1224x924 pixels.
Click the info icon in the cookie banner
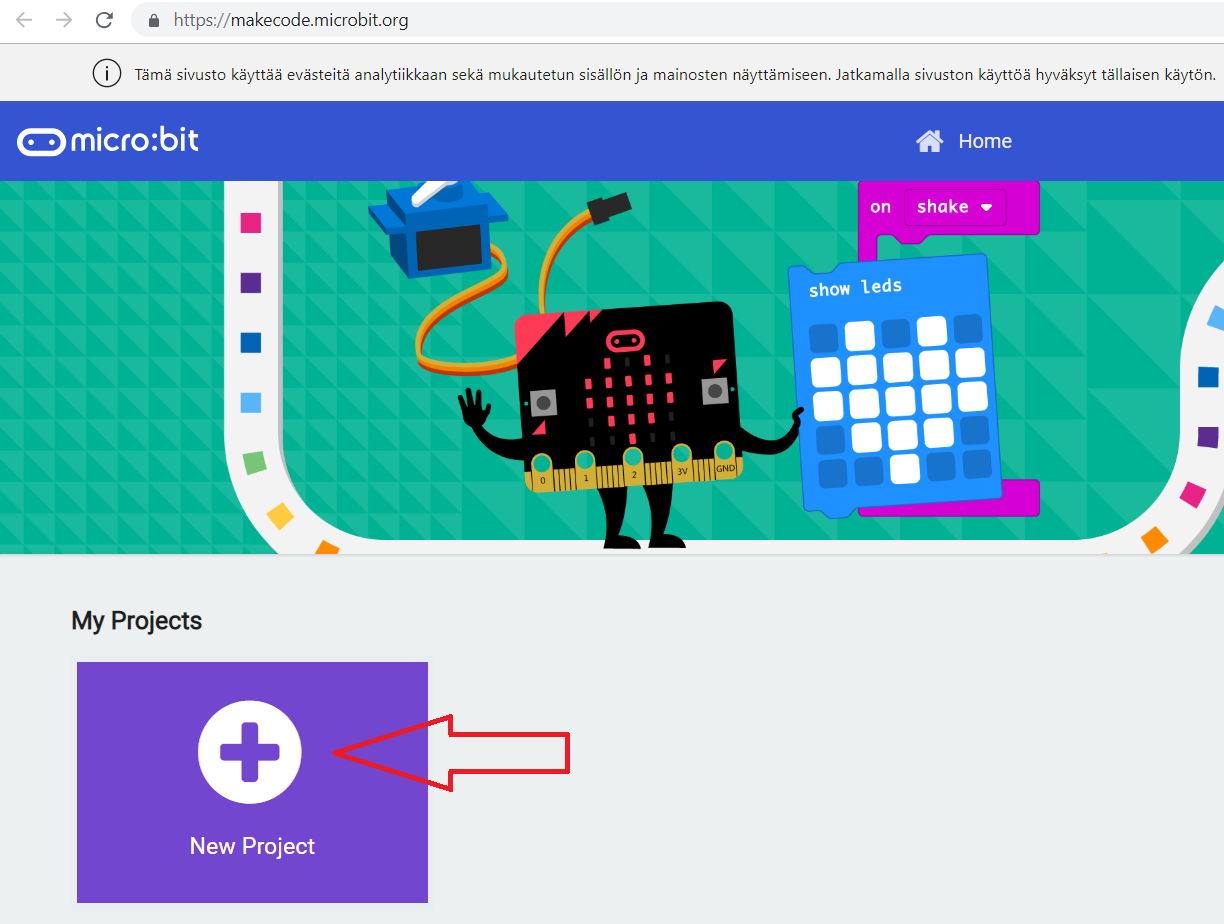(105, 73)
